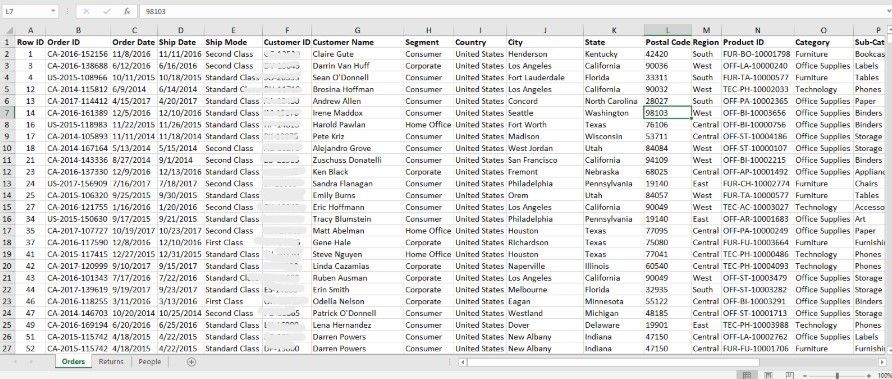Viewport: 892px width, 379px height.
Task: Click the Select All corner triangle
Action: (7, 30)
